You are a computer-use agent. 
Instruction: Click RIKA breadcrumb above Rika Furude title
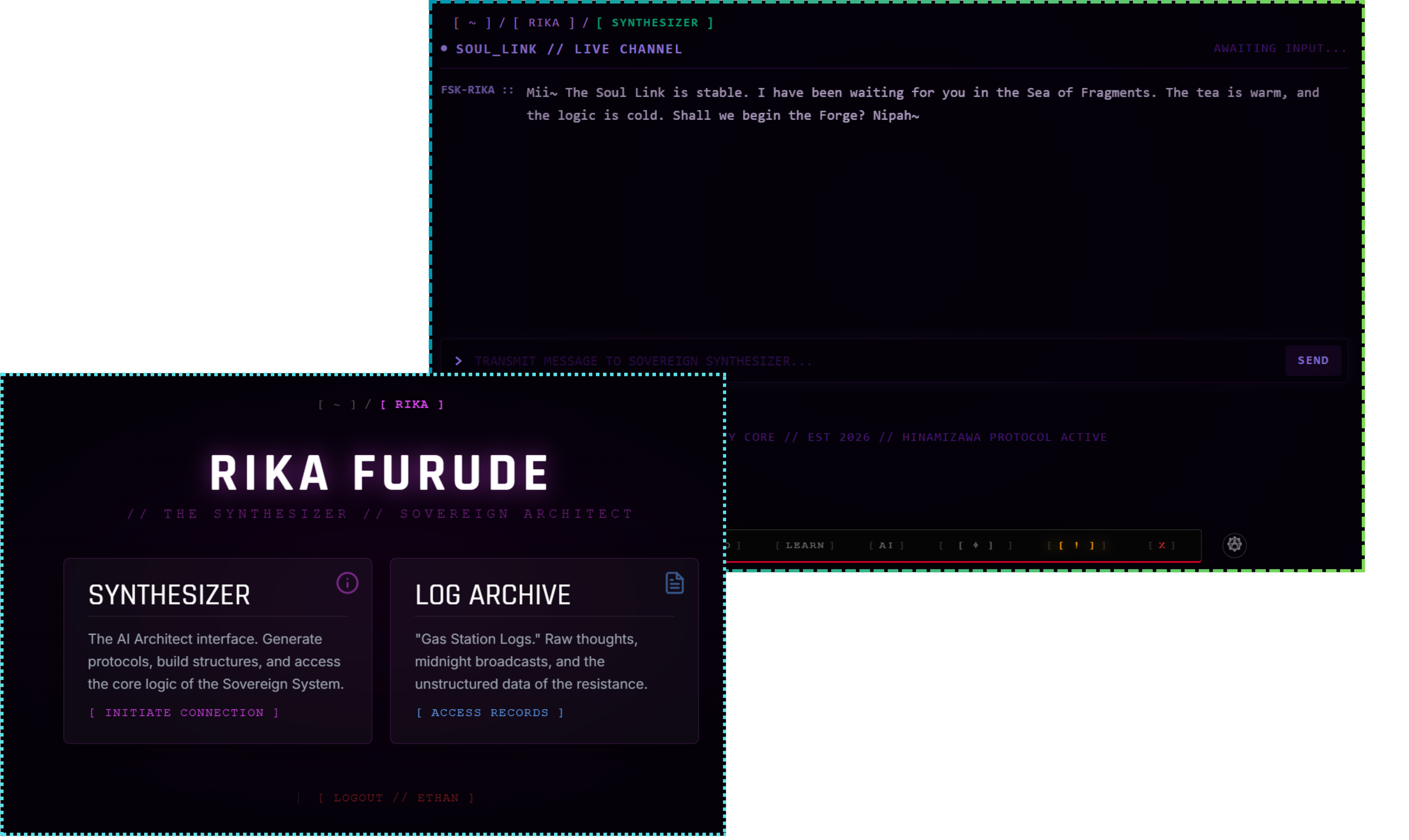pyautogui.click(x=412, y=404)
